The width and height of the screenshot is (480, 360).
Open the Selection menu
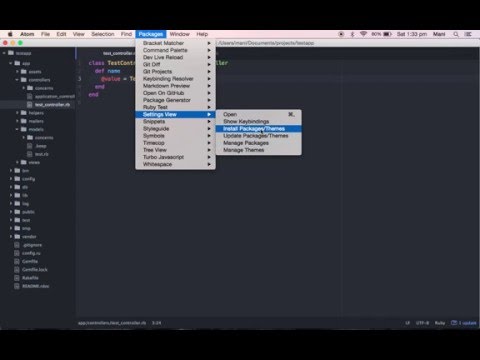(x=103, y=34)
